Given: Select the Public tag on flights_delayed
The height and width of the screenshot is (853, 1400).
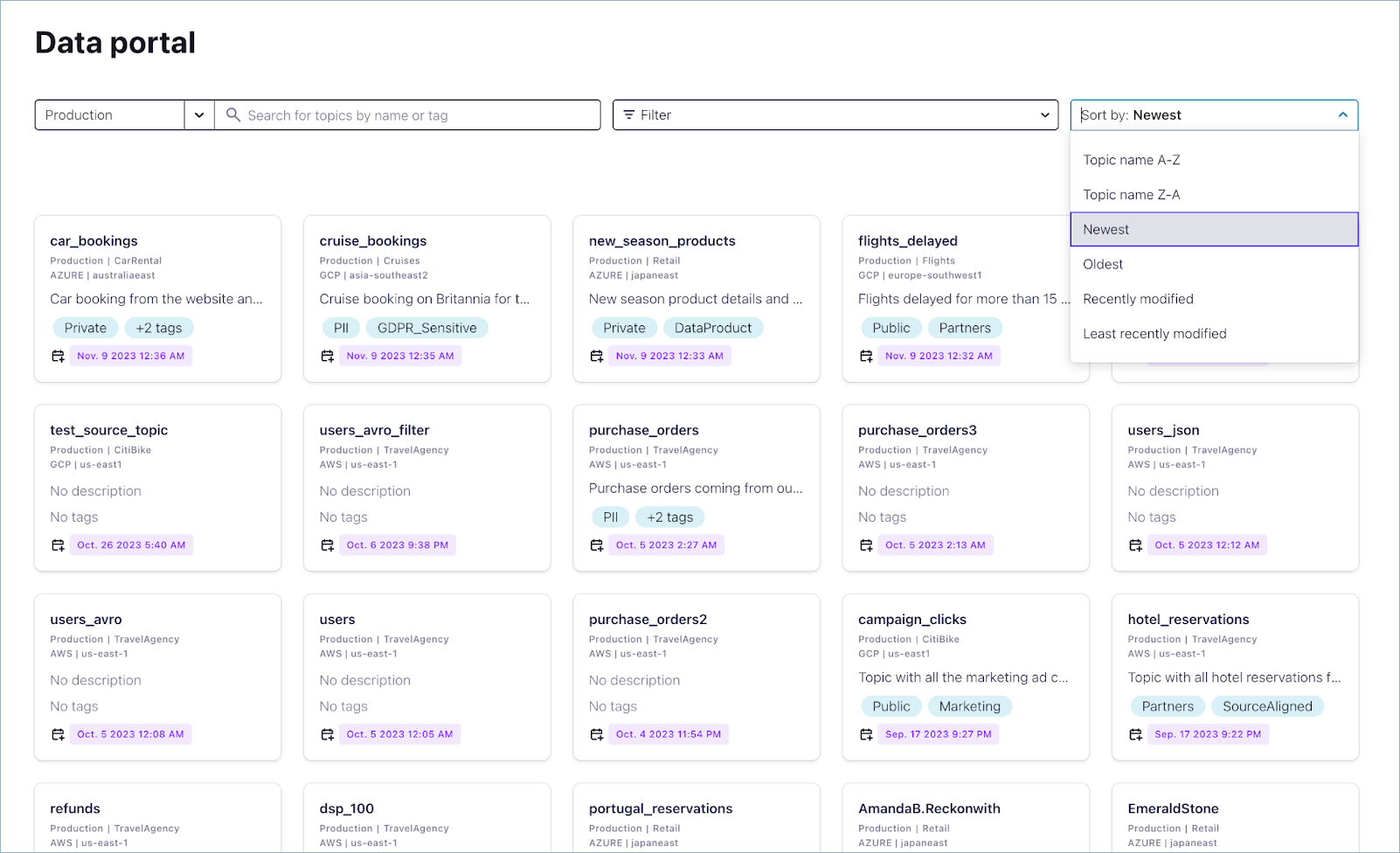Looking at the screenshot, I should (x=891, y=328).
